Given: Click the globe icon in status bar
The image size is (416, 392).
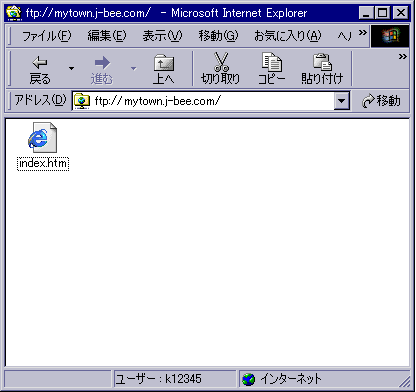Looking at the screenshot, I should (248, 379).
